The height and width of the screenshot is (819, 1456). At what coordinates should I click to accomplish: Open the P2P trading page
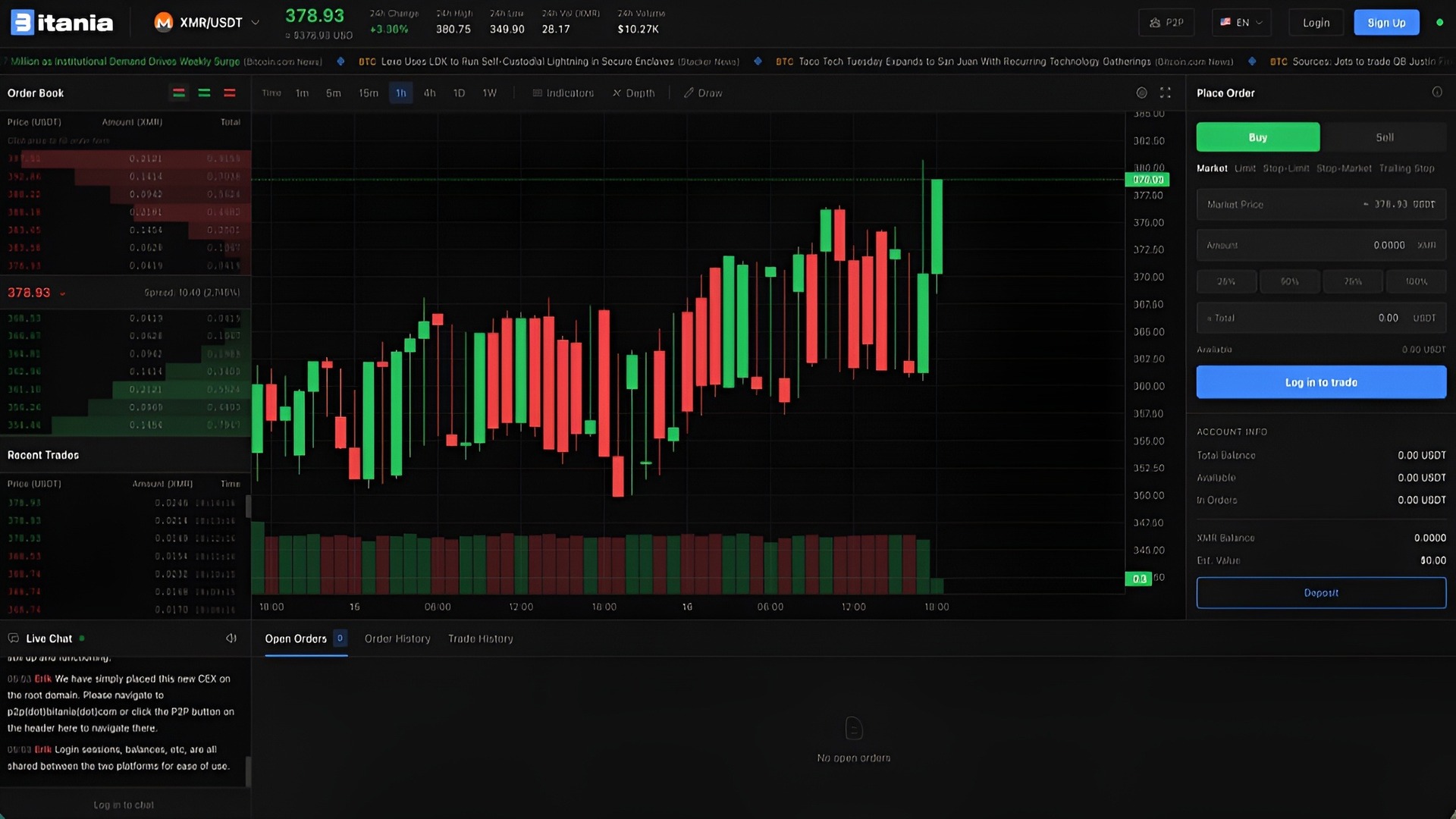(1166, 22)
